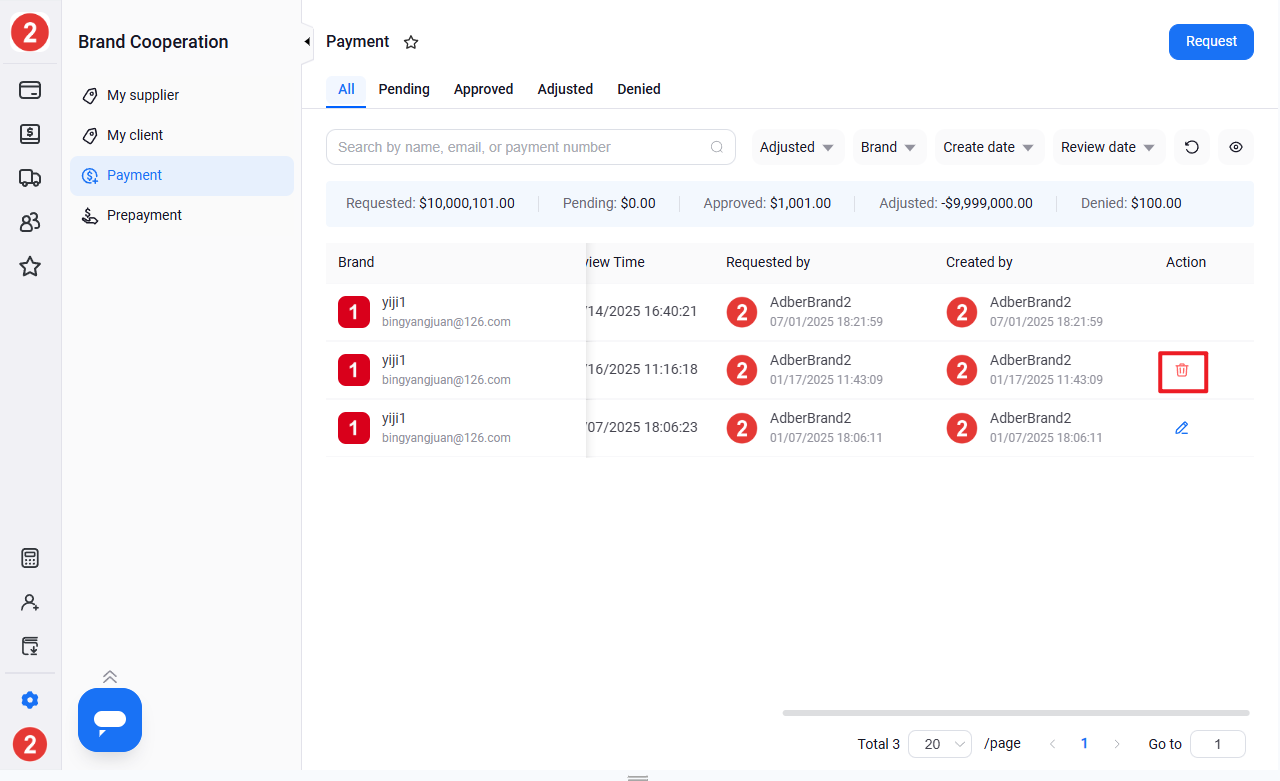Open the dollar bill icon in left rail

pyautogui.click(x=30, y=134)
